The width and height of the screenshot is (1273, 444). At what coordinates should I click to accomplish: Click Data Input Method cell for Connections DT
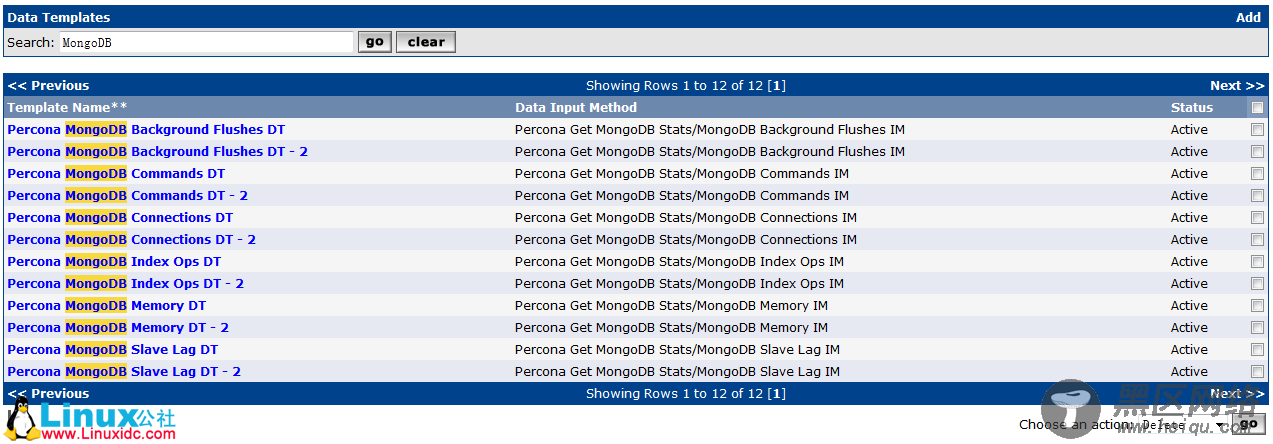[x=685, y=218]
